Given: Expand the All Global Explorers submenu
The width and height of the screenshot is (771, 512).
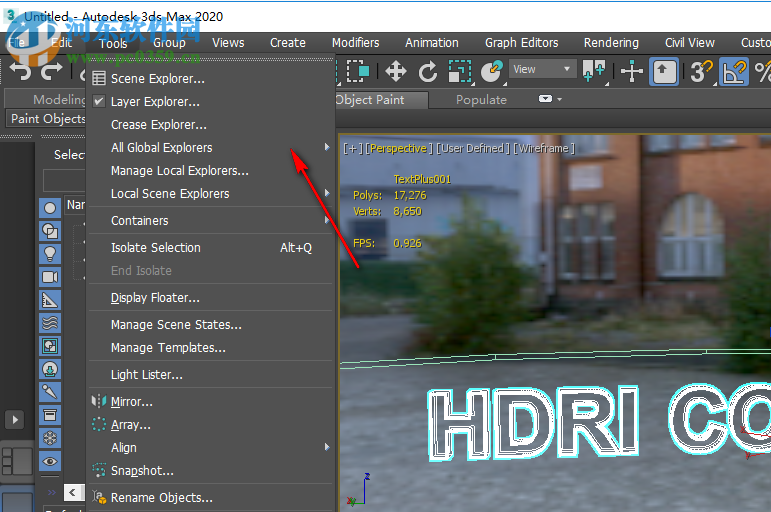Looking at the screenshot, I should pyautogui.click(x=210, y=148).
